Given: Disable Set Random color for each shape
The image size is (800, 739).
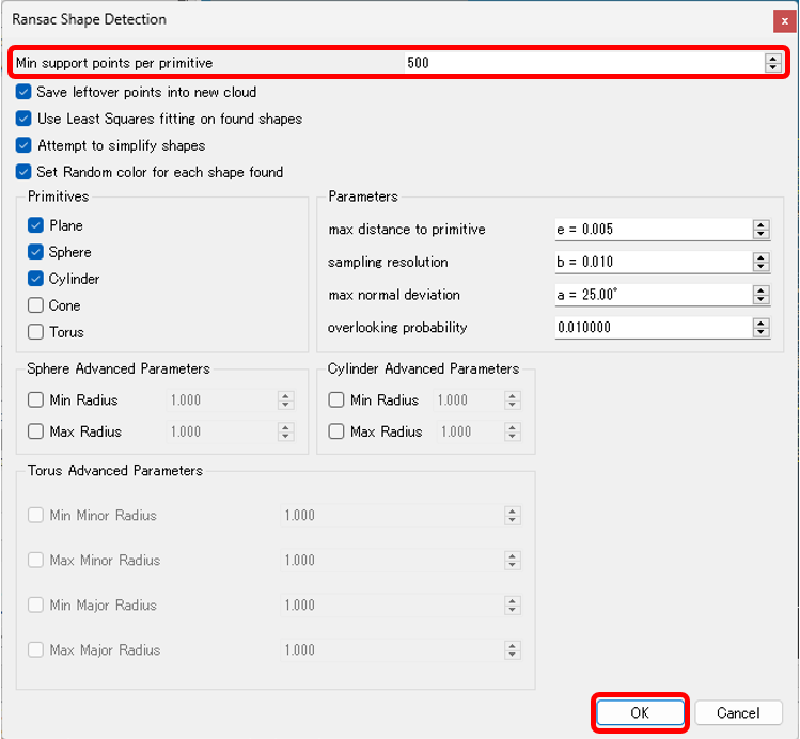Looking at the screenshot, I should [24, 171].
